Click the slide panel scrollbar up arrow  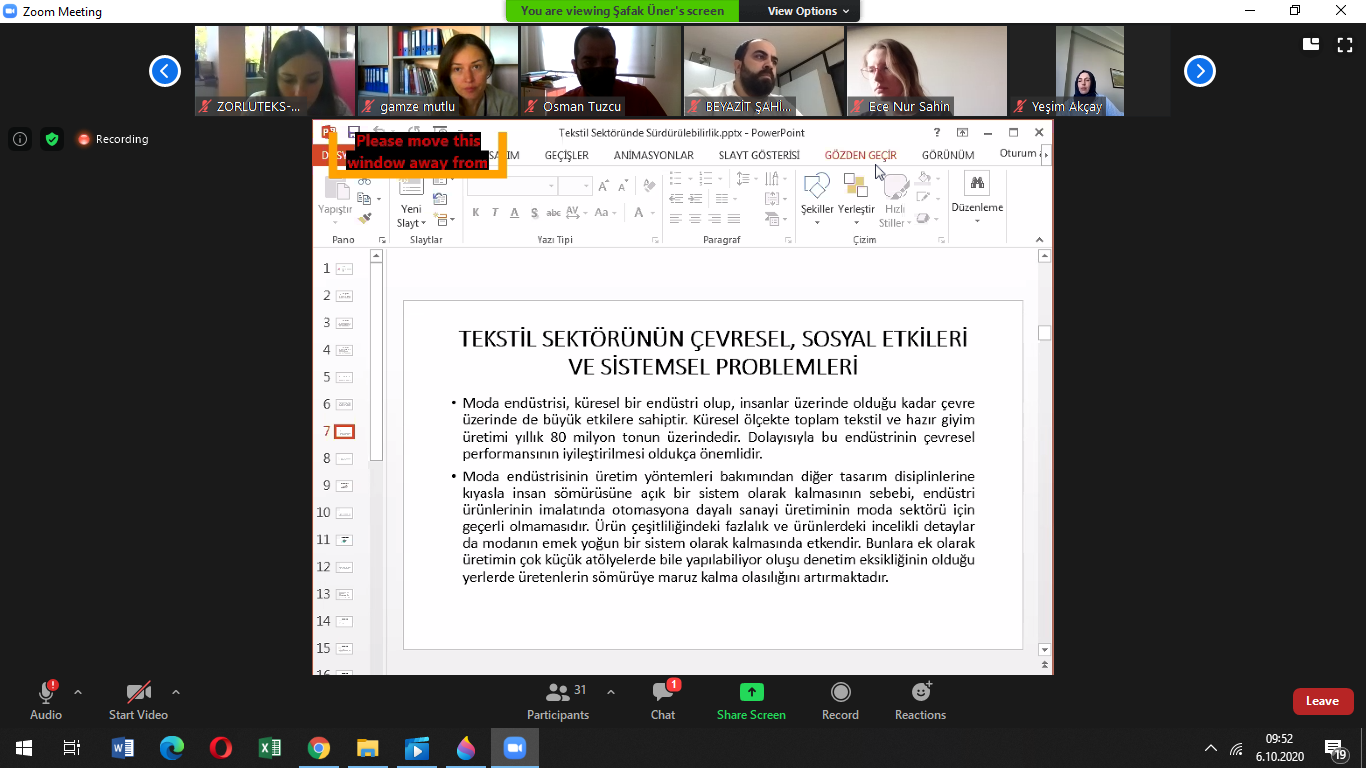pyautogui.click(x=377, y=256)
